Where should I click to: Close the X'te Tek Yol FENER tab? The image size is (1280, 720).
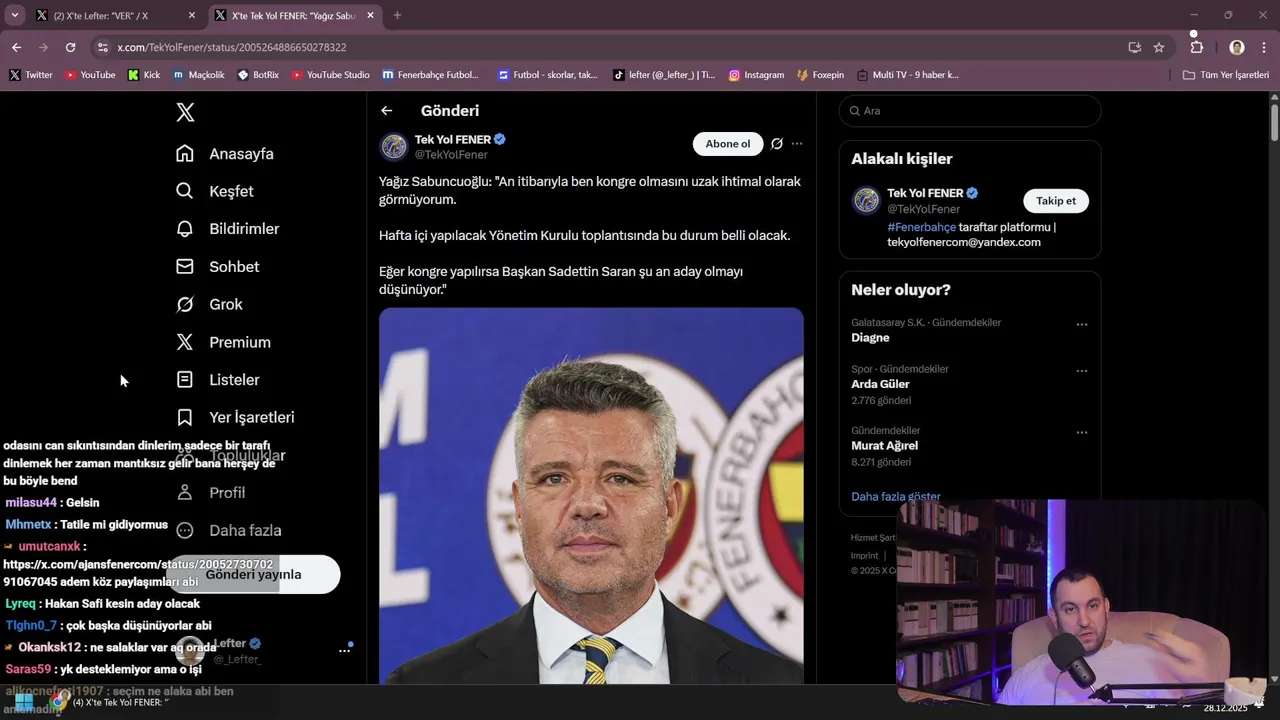370,16
